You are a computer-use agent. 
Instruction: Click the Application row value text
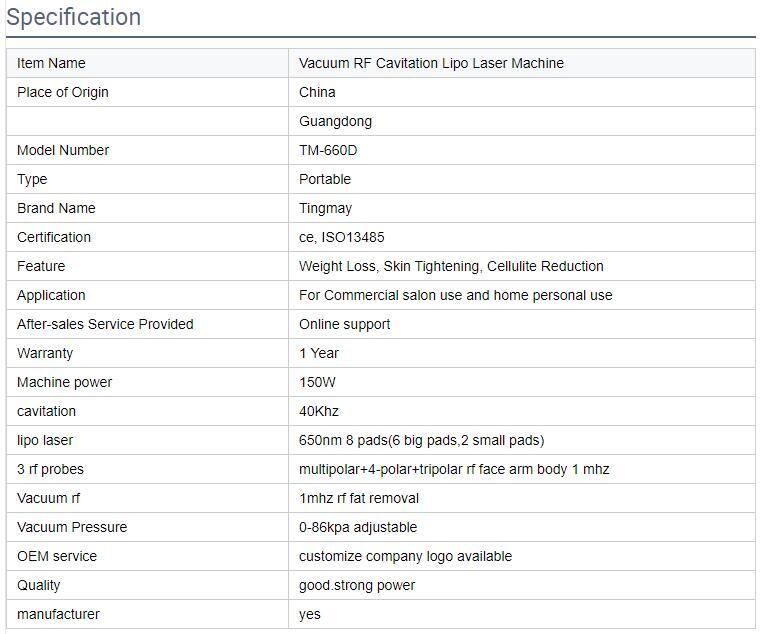pyautogui.click(x=455, y=295)
